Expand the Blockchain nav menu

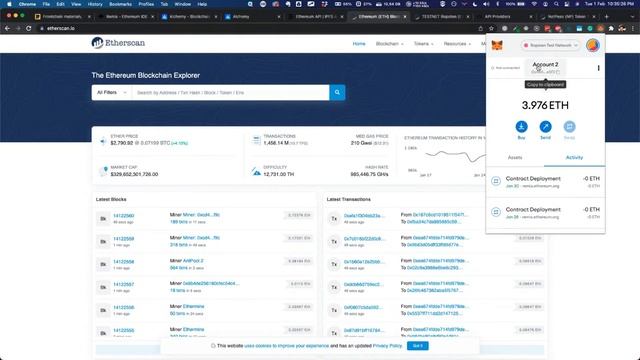click(x=389, y=44)
